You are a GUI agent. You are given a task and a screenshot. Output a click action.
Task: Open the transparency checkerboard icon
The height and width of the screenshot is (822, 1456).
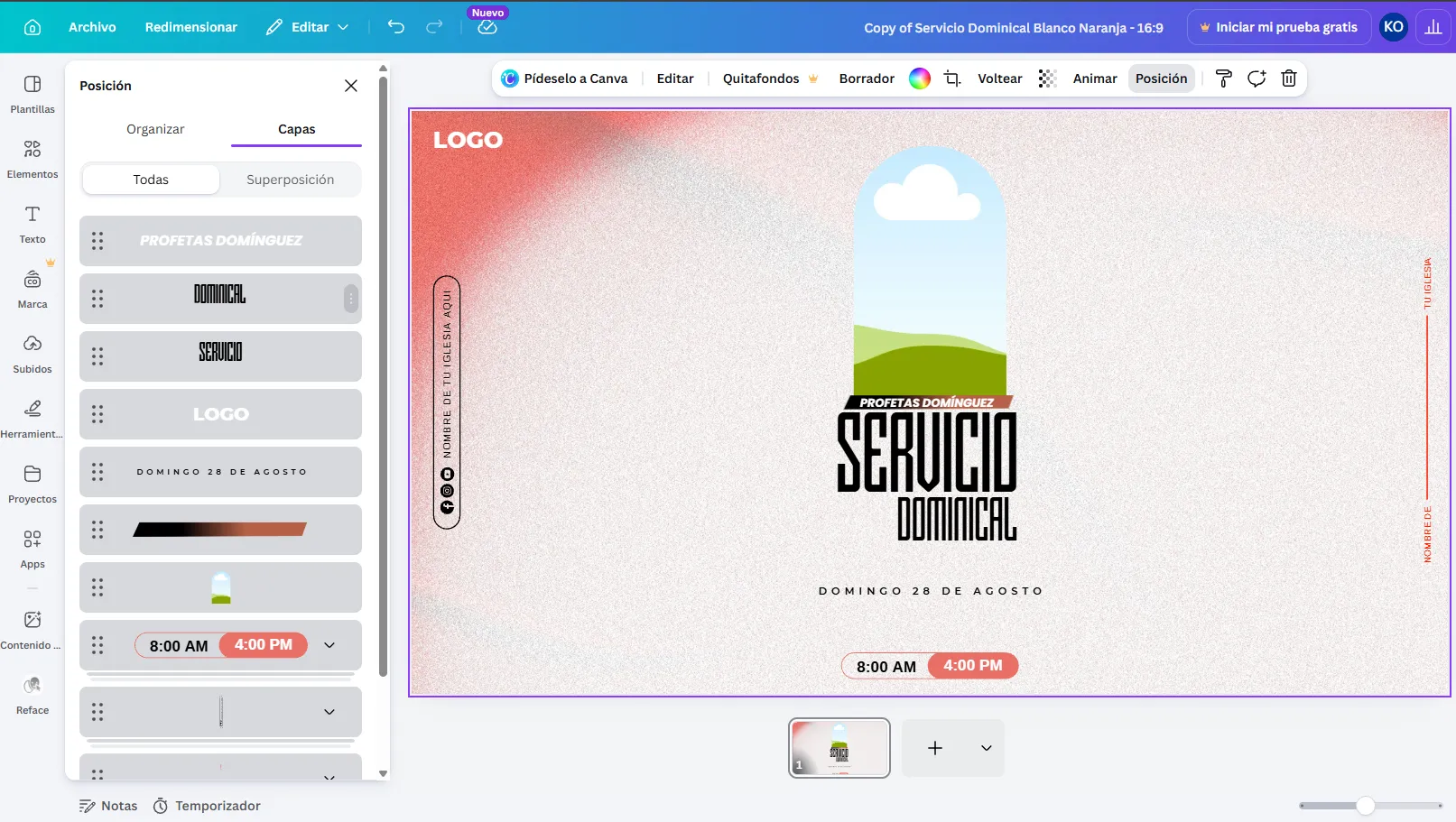(x=1047, y=79)
